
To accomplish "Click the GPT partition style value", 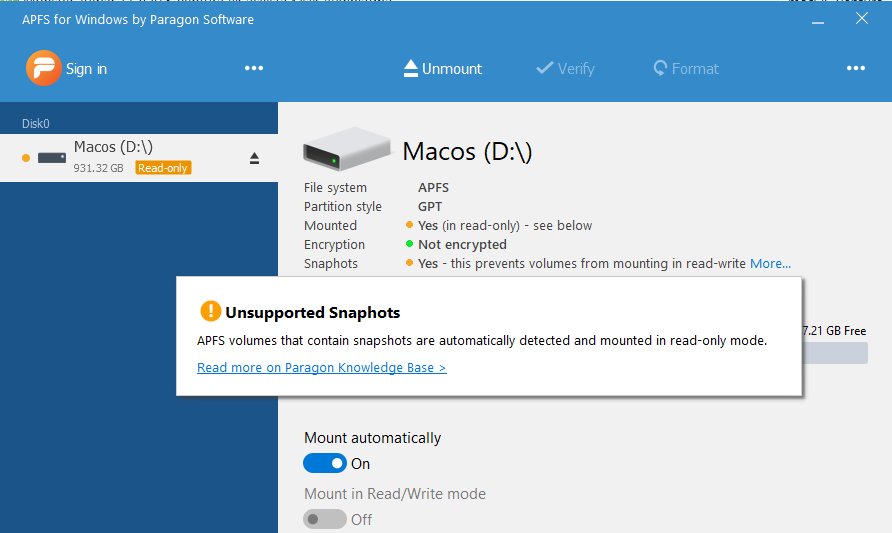I will click(x=430, y=206).
